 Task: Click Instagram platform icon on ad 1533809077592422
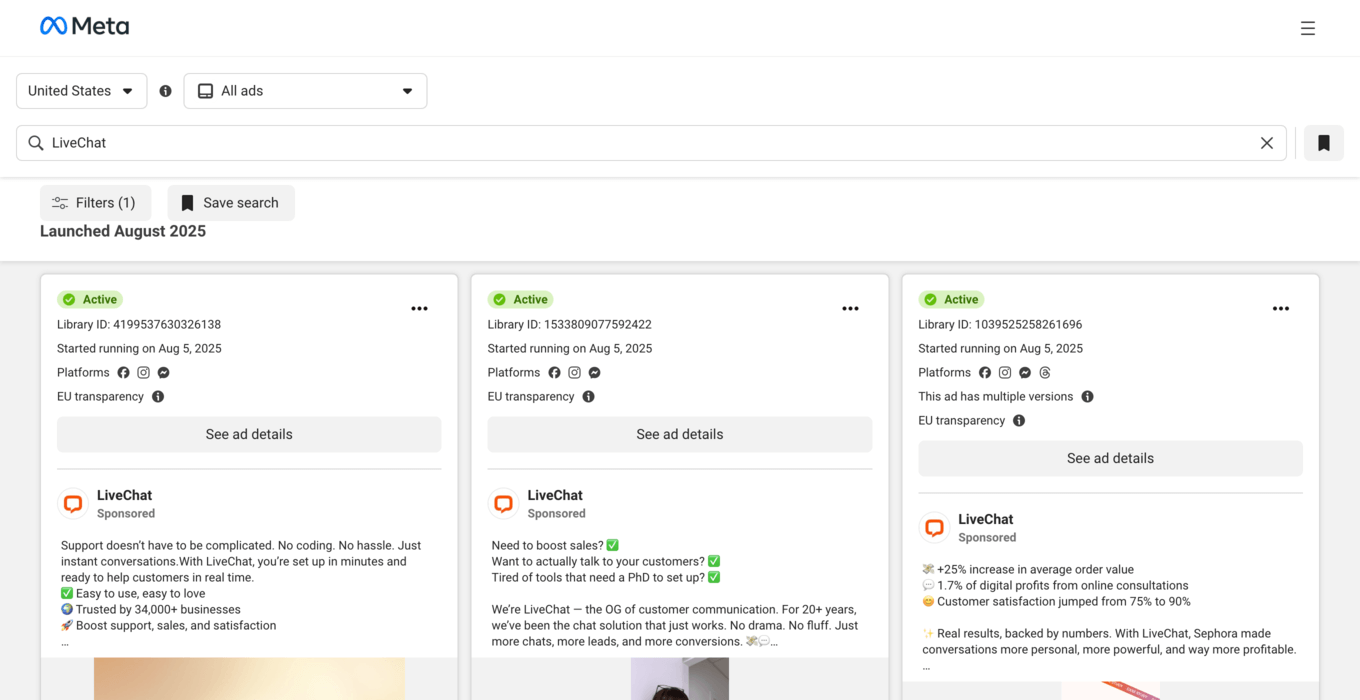click(x=574, y=373)
